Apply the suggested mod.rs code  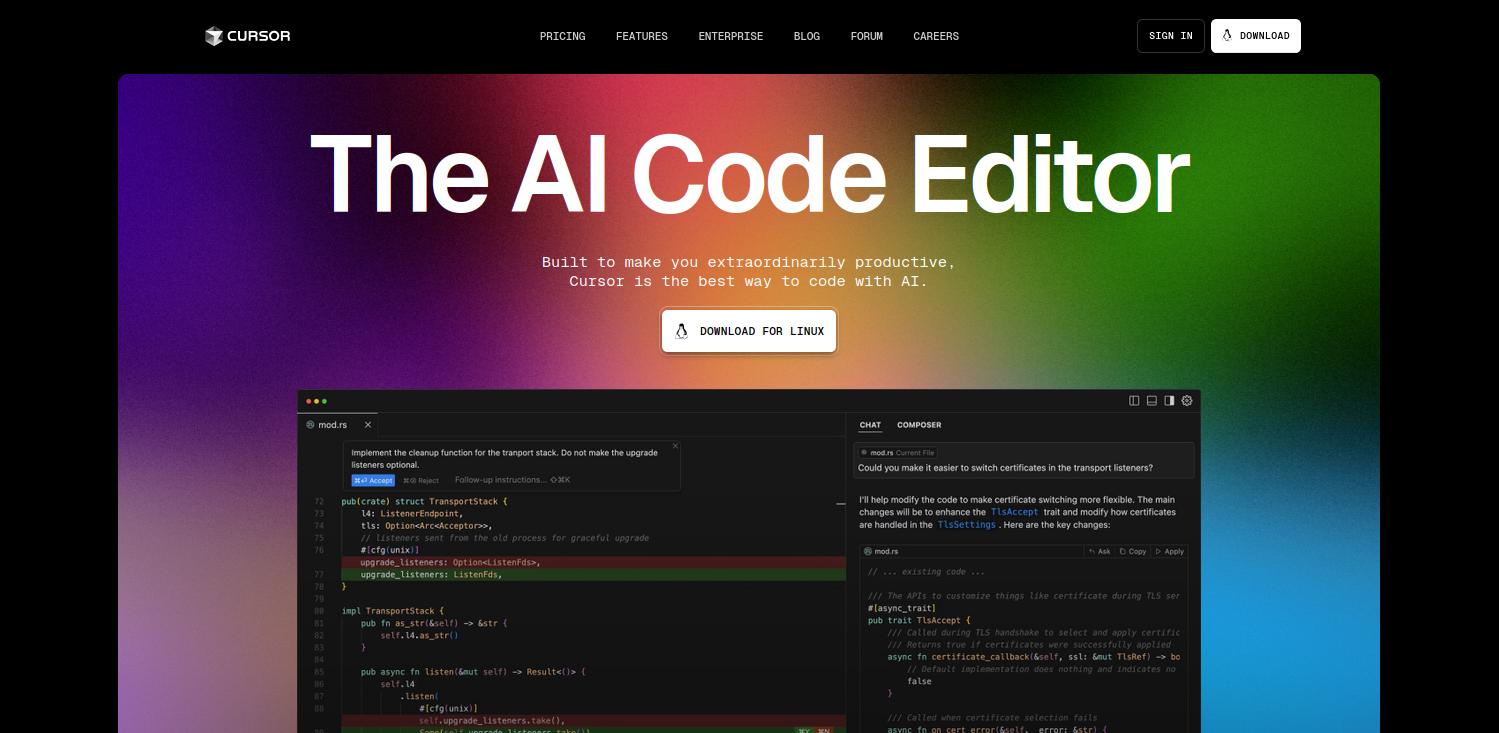click(1169, 551)
